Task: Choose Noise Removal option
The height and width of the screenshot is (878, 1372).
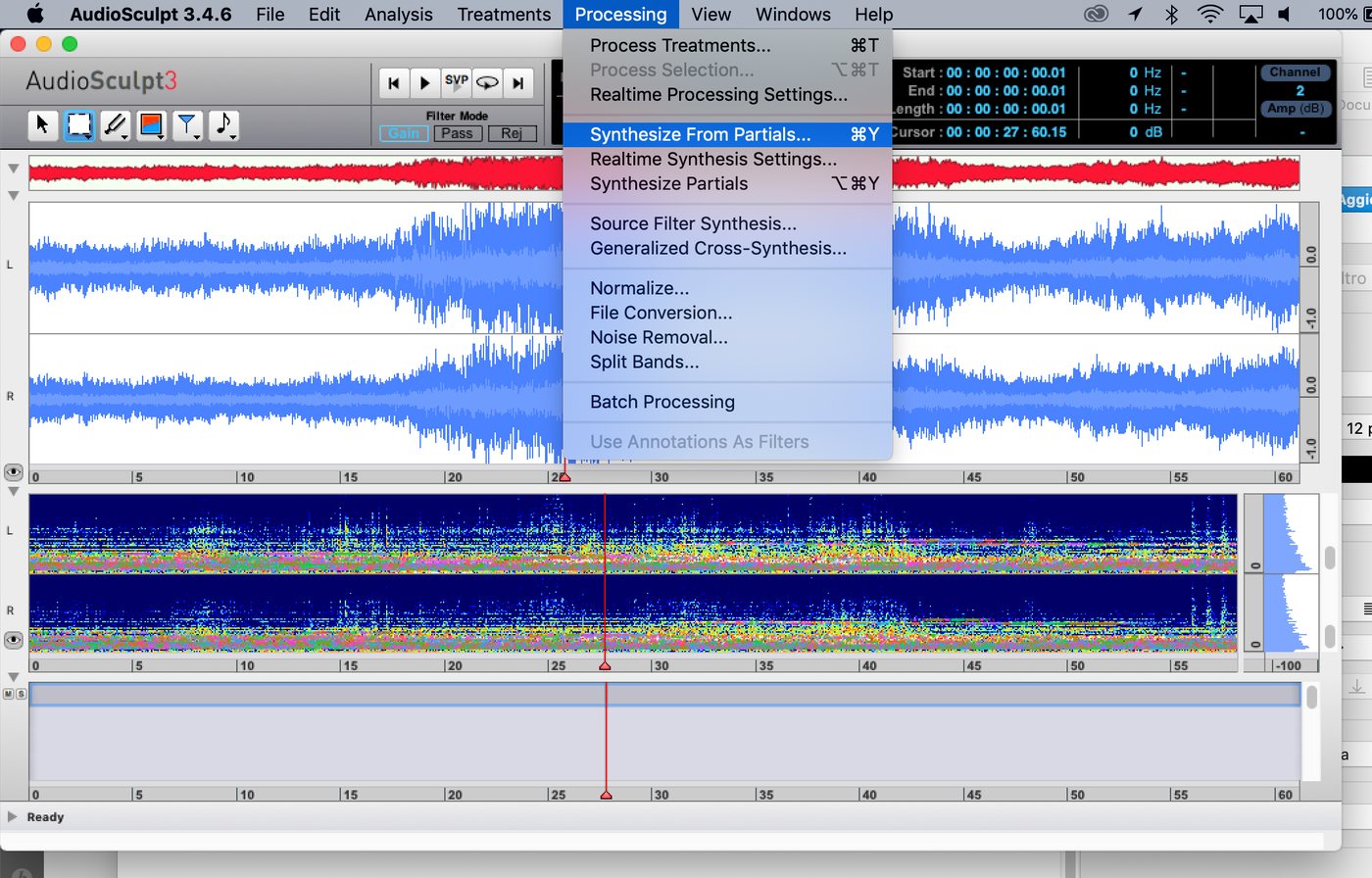Action: [727, 337]
